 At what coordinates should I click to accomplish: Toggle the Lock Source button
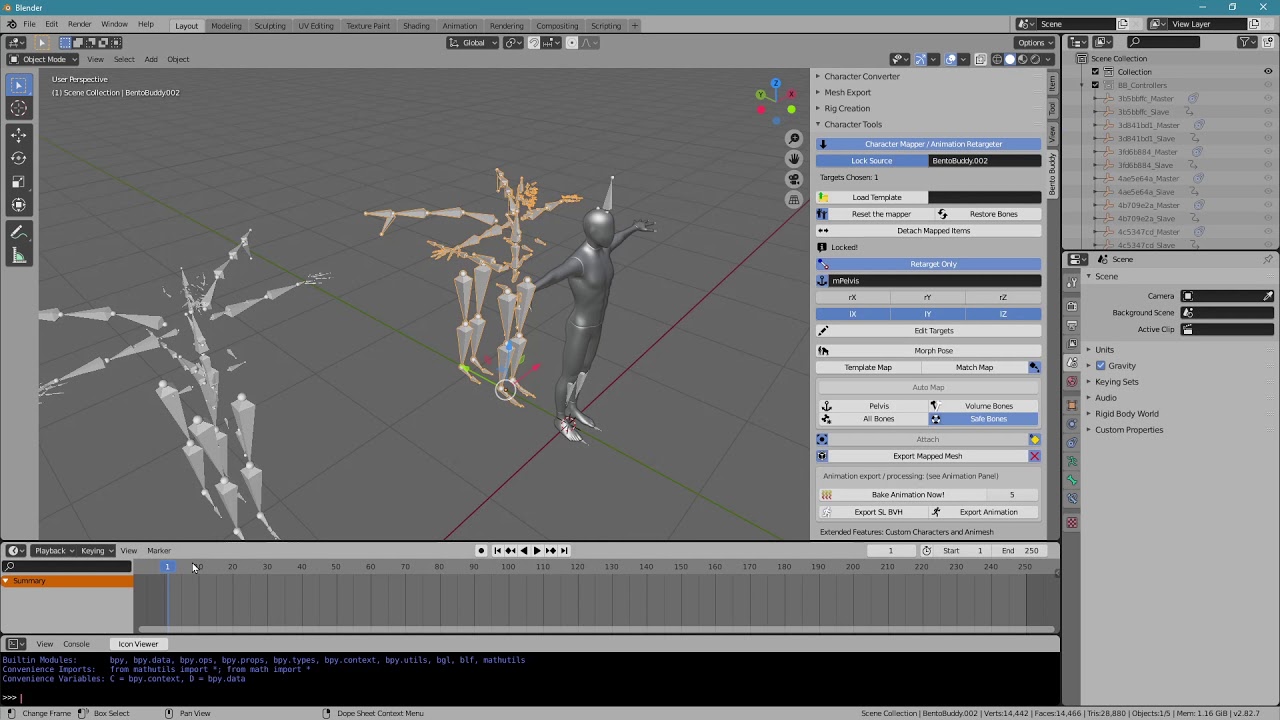(x=871, y=161)
